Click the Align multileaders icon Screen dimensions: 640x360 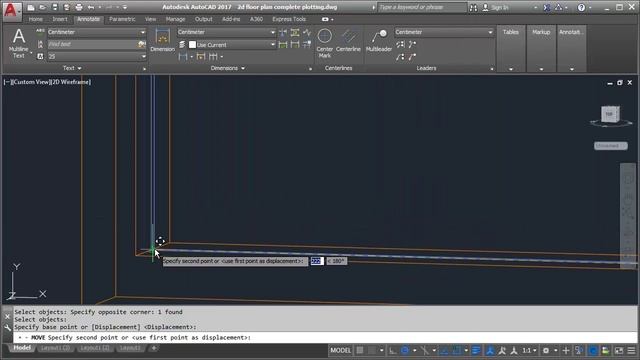tap(400, 44)
